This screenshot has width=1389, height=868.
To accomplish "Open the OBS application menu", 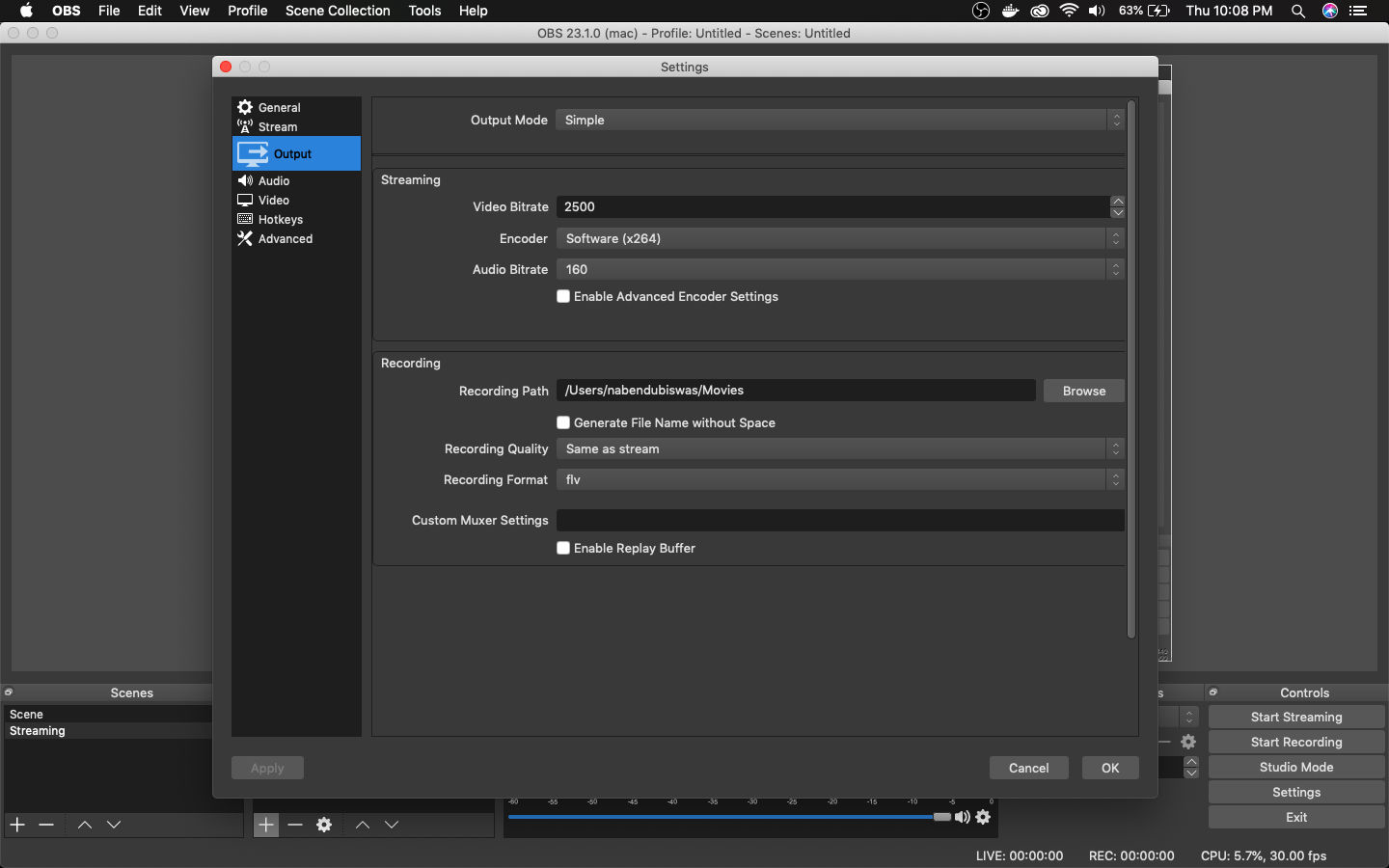I will pos(67,11).
